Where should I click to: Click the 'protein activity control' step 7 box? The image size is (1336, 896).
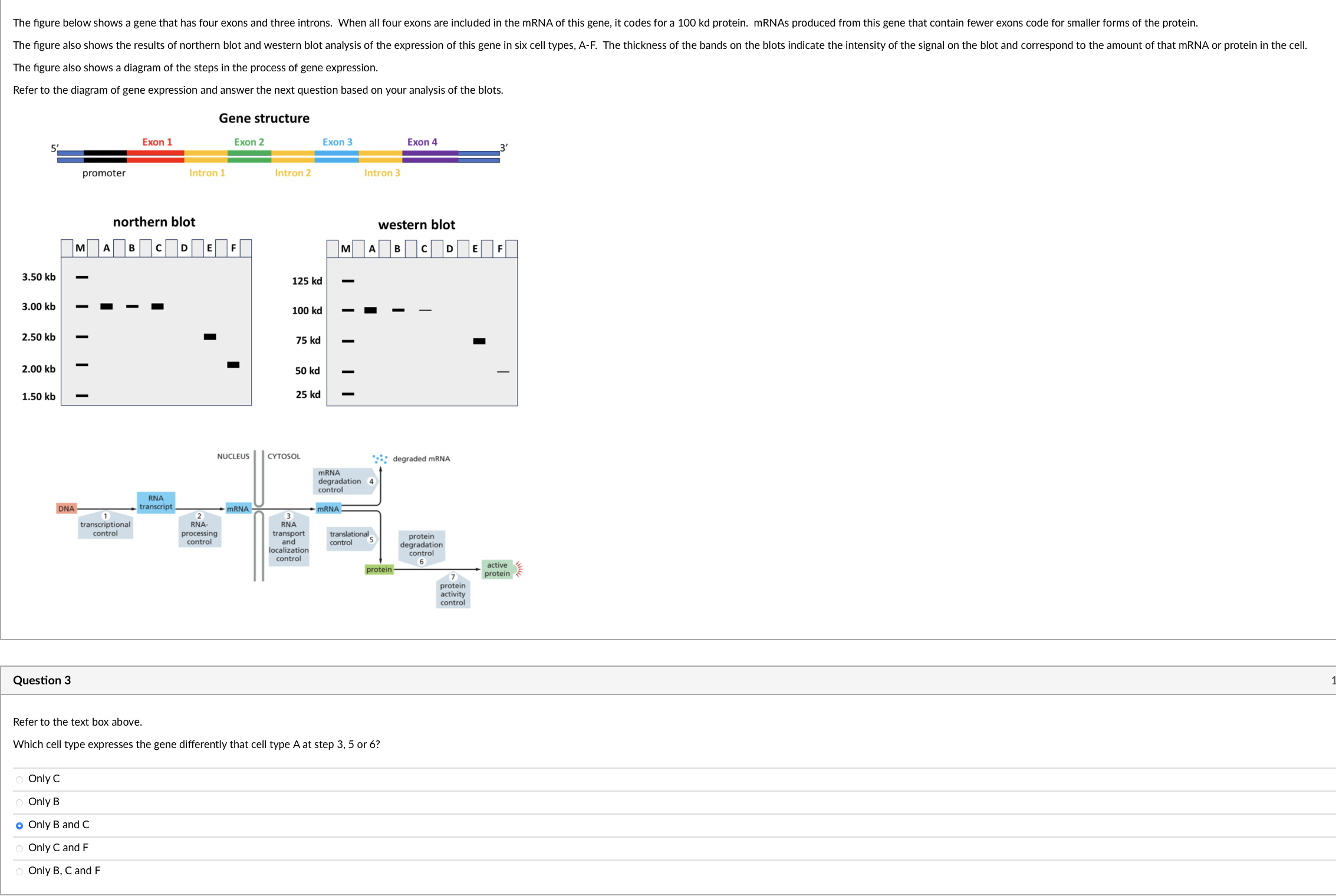coord(453,591)
